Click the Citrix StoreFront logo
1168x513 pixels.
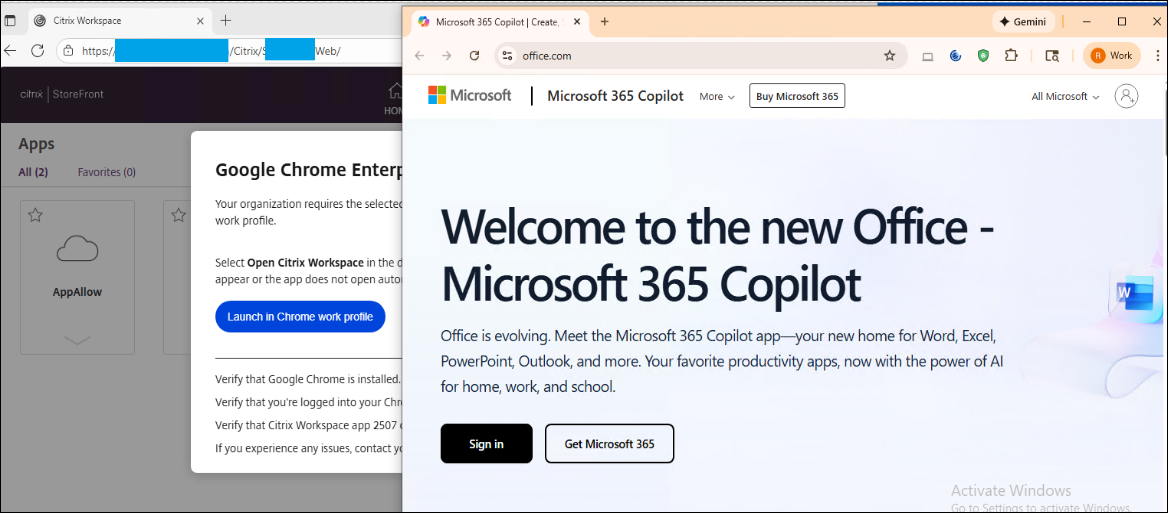point(62,95)
